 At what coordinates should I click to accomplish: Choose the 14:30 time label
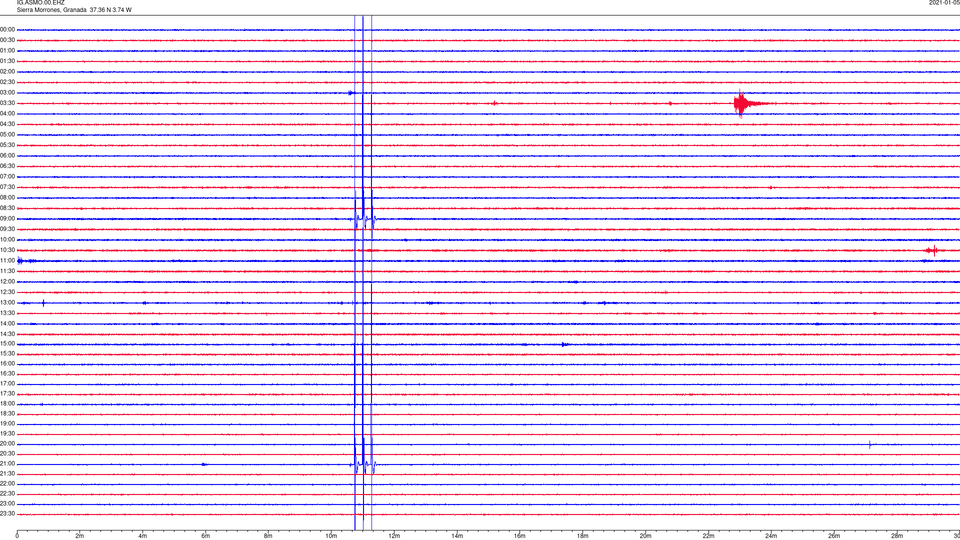pyautogui.click(x=7, y=334)
